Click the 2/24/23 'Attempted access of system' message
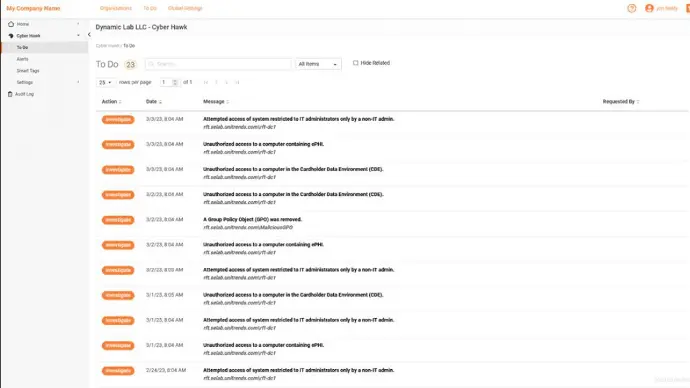Viewport: 690px width, 388px height. 298,370
